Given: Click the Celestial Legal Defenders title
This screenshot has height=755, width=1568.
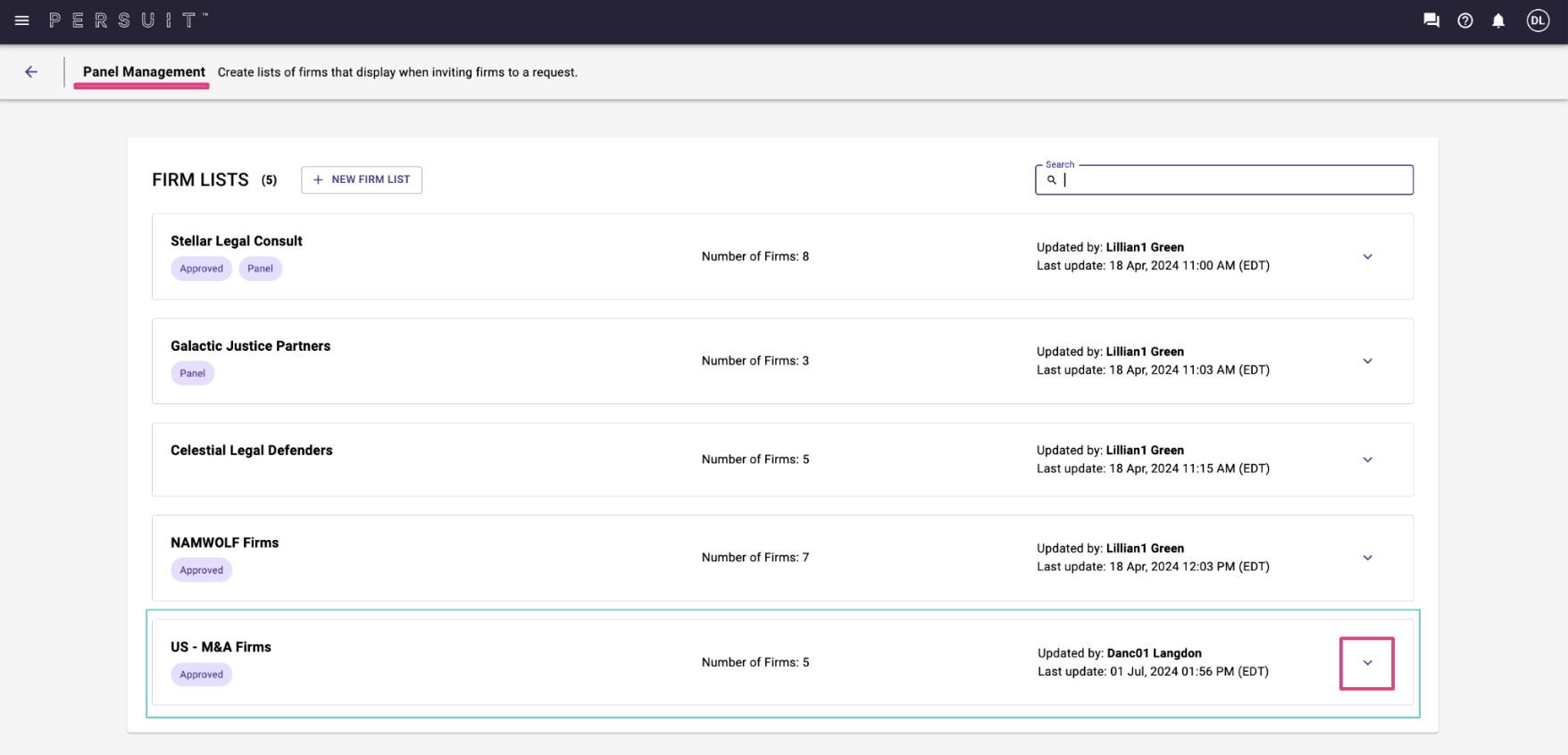Looking at the screenshot, I should pyautogui.click(x=252, y=451).
